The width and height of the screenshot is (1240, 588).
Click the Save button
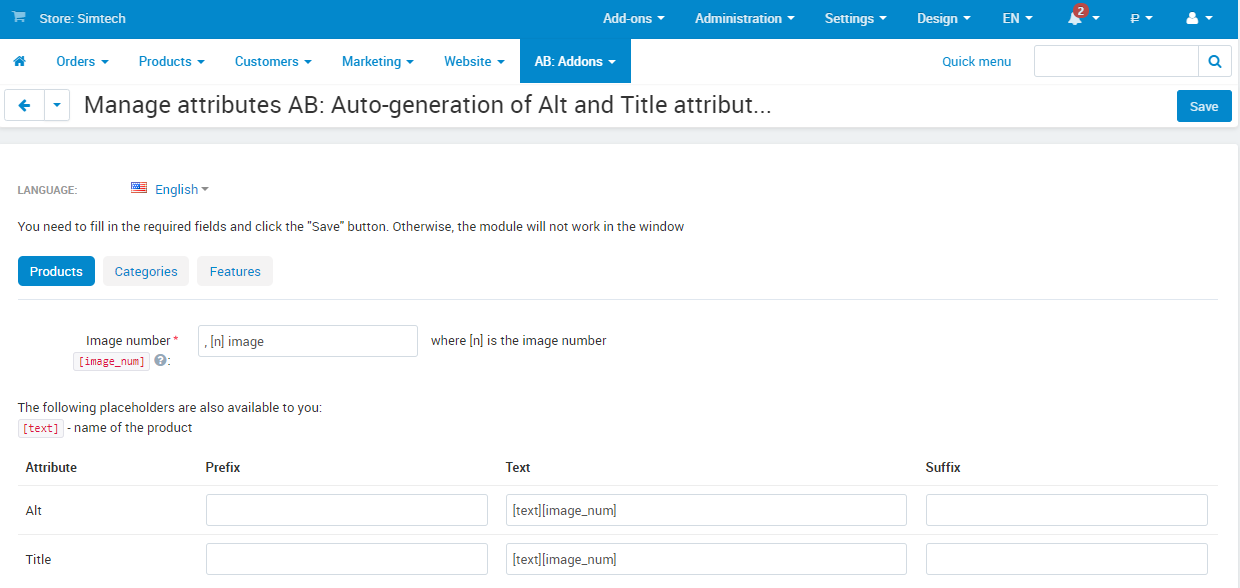(x=1203, y=105)
